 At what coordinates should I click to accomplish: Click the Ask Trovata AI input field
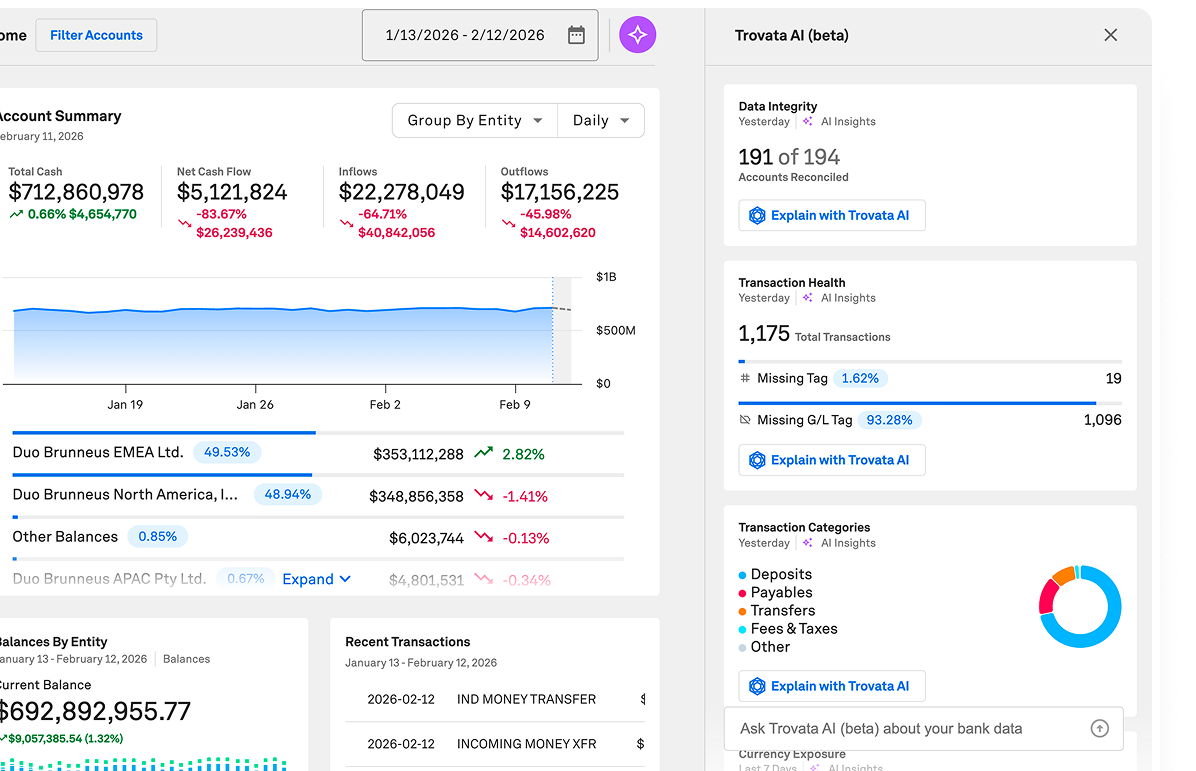click(905, 729)
